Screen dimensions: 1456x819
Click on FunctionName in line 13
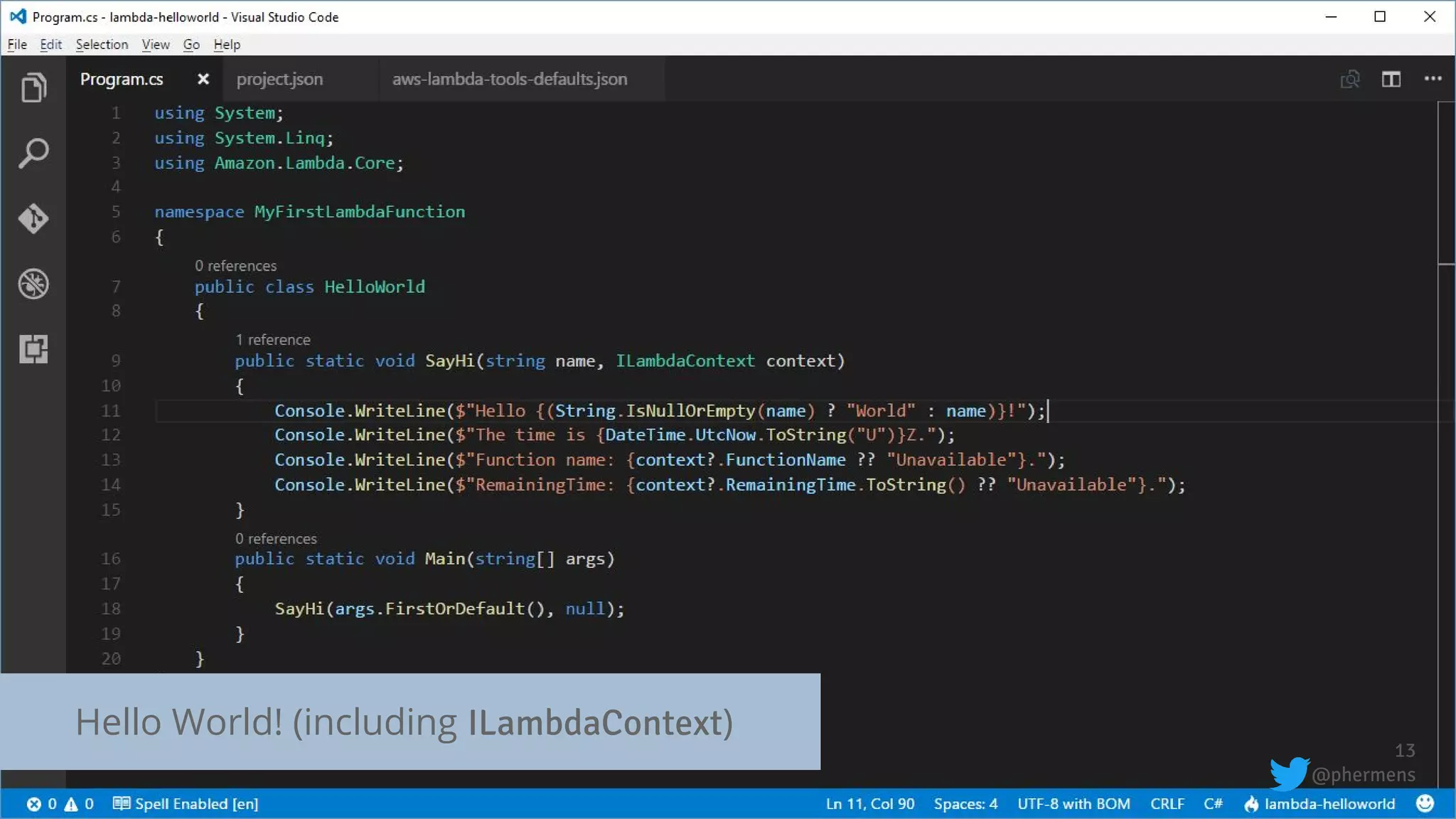pyautogui.click(x=786, y=460)
